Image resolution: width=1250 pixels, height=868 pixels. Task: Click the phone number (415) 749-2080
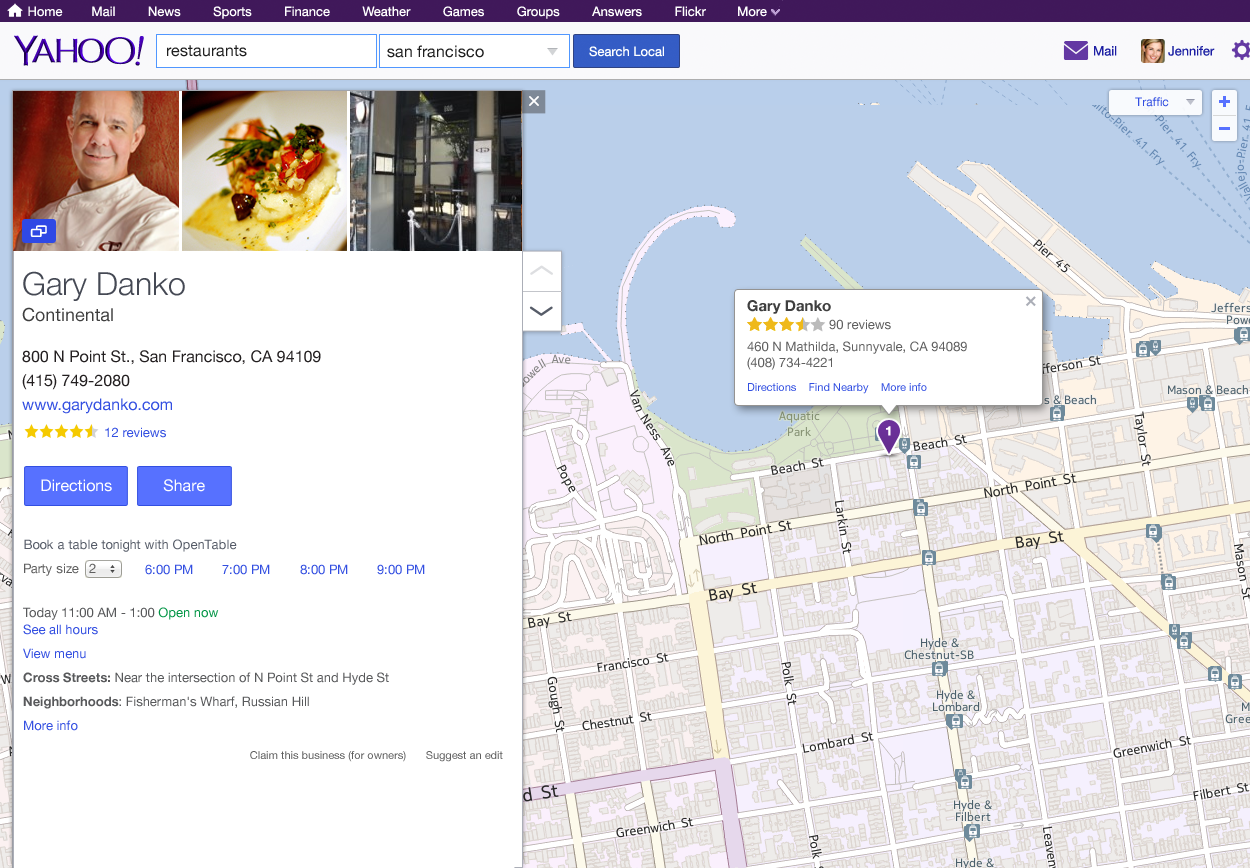coord(76,381)
